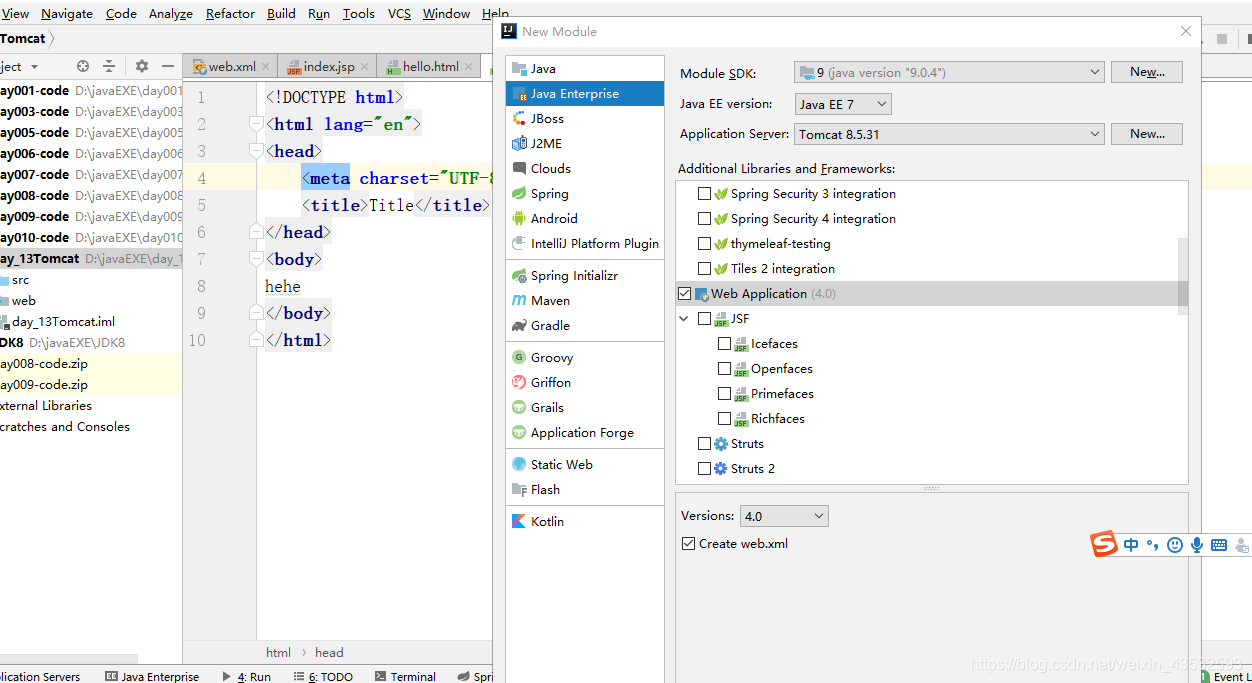Open Java EE version dropdown
1252x683 pixels.
pyautogui.click(x=843, y=104)
